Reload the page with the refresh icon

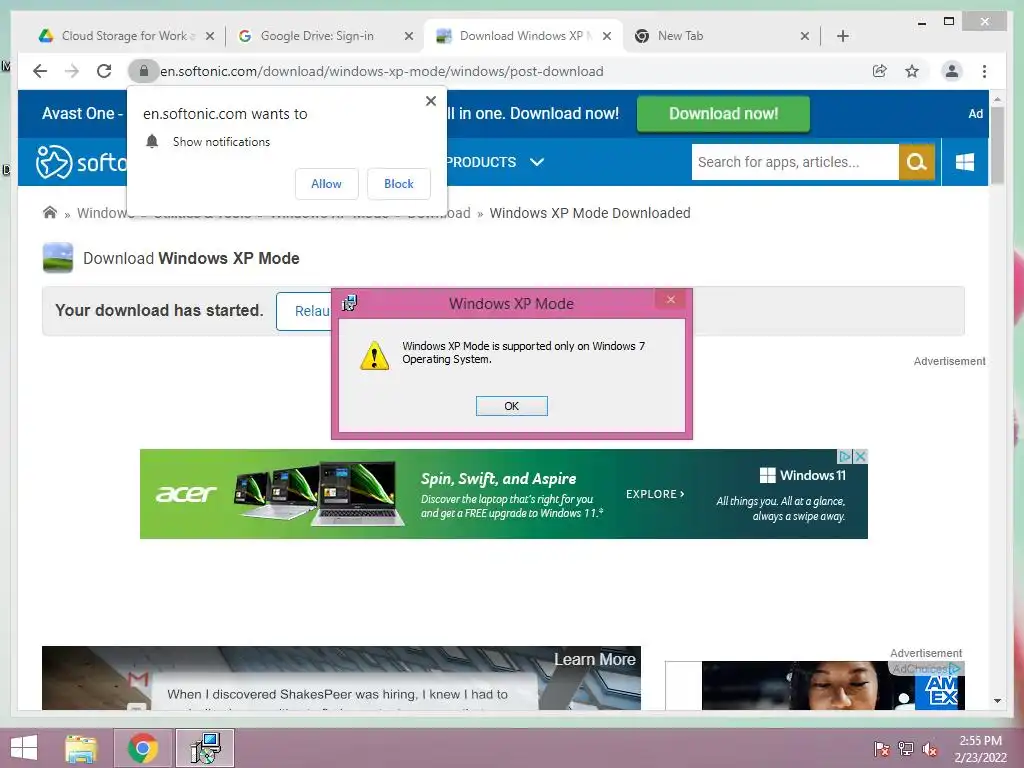tap(104, 71)
